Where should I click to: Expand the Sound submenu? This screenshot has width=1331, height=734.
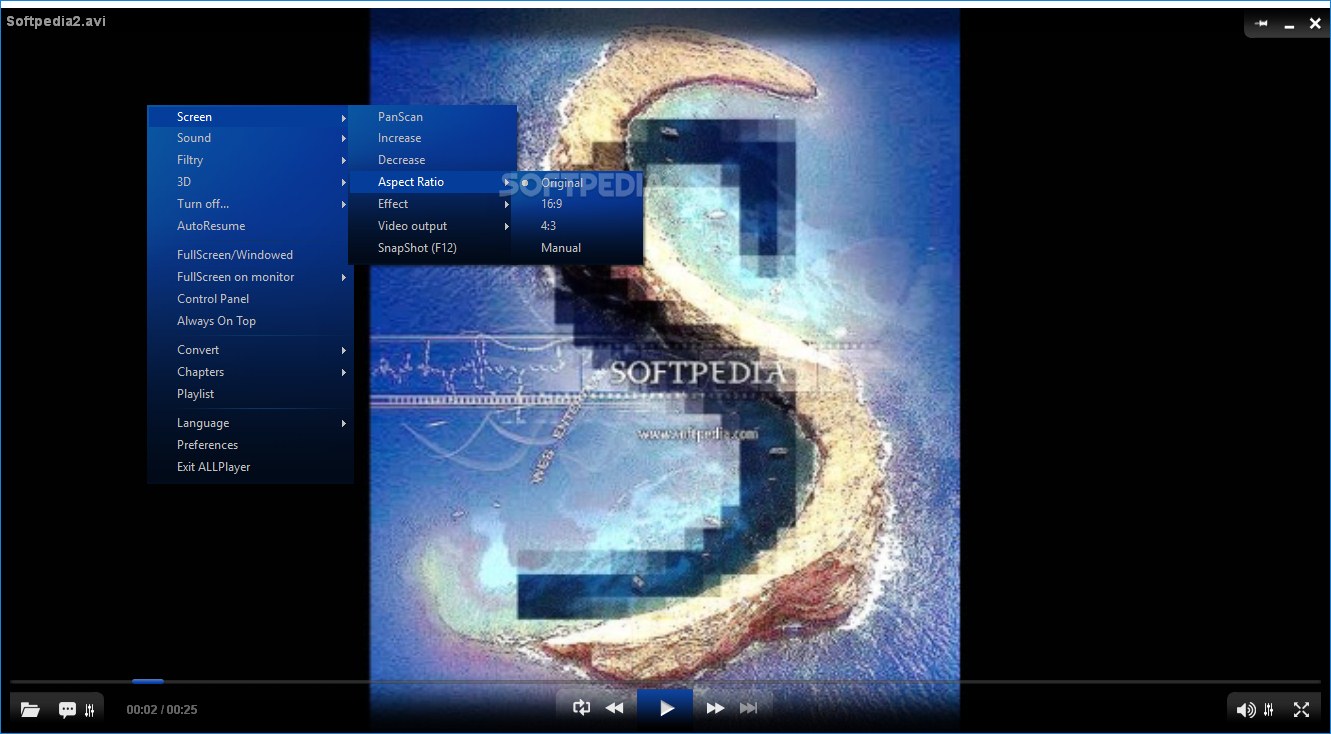tap(250, 138)
